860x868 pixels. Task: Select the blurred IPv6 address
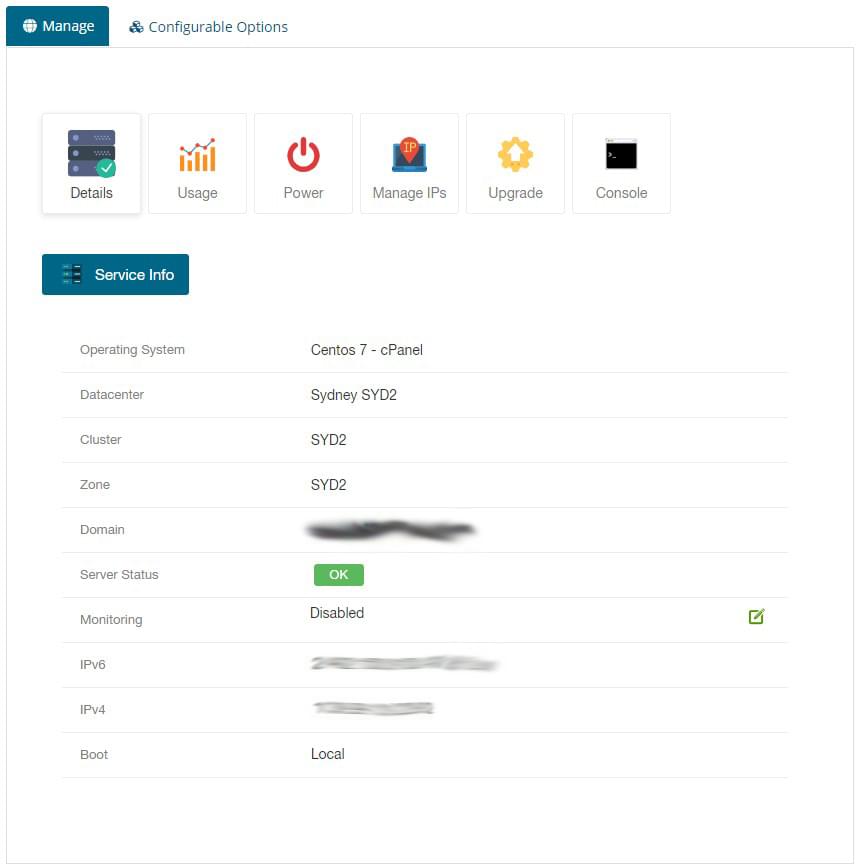click(403, 664)
